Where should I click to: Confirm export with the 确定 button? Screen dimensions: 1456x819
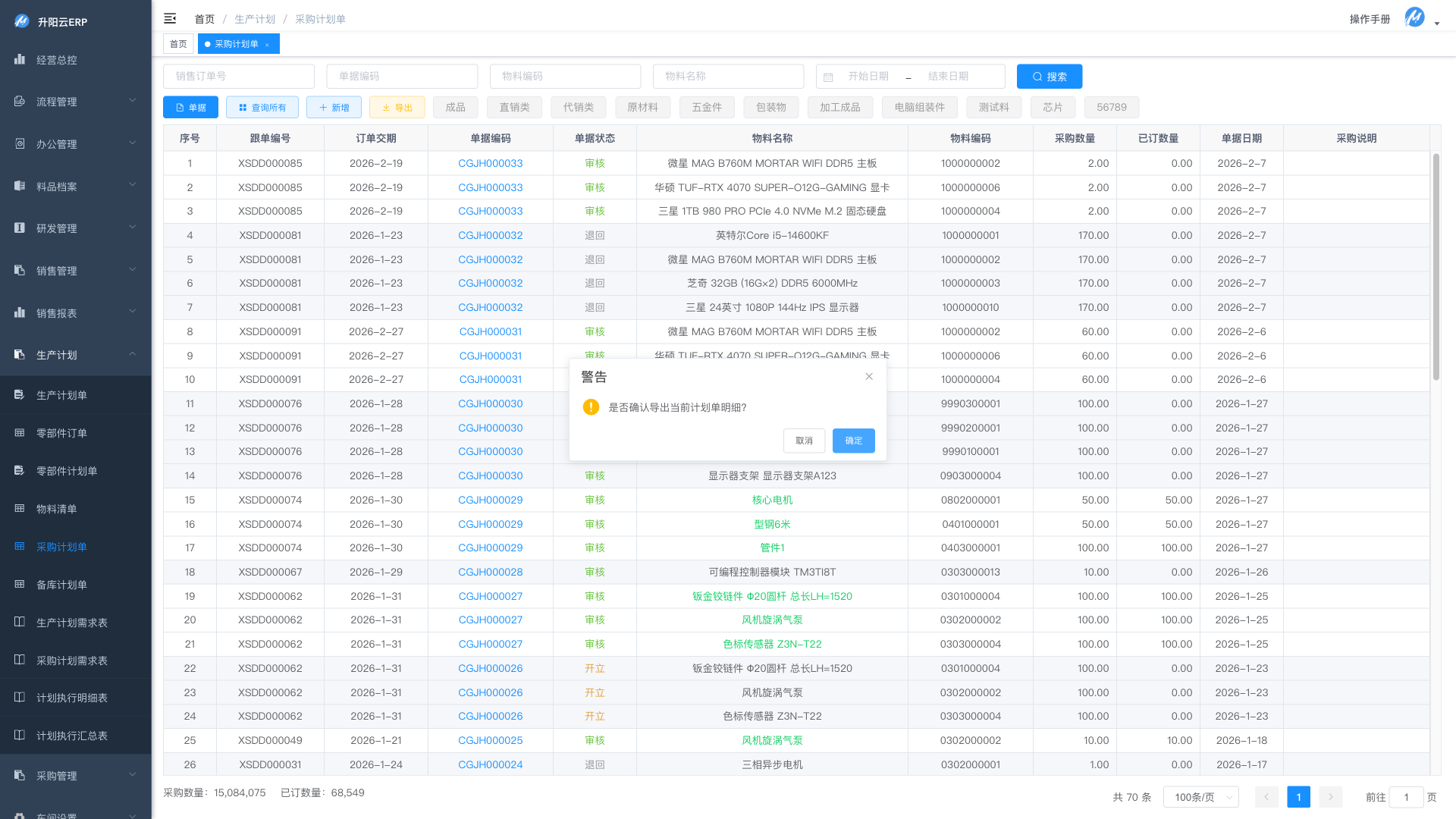tap(853, 441)
